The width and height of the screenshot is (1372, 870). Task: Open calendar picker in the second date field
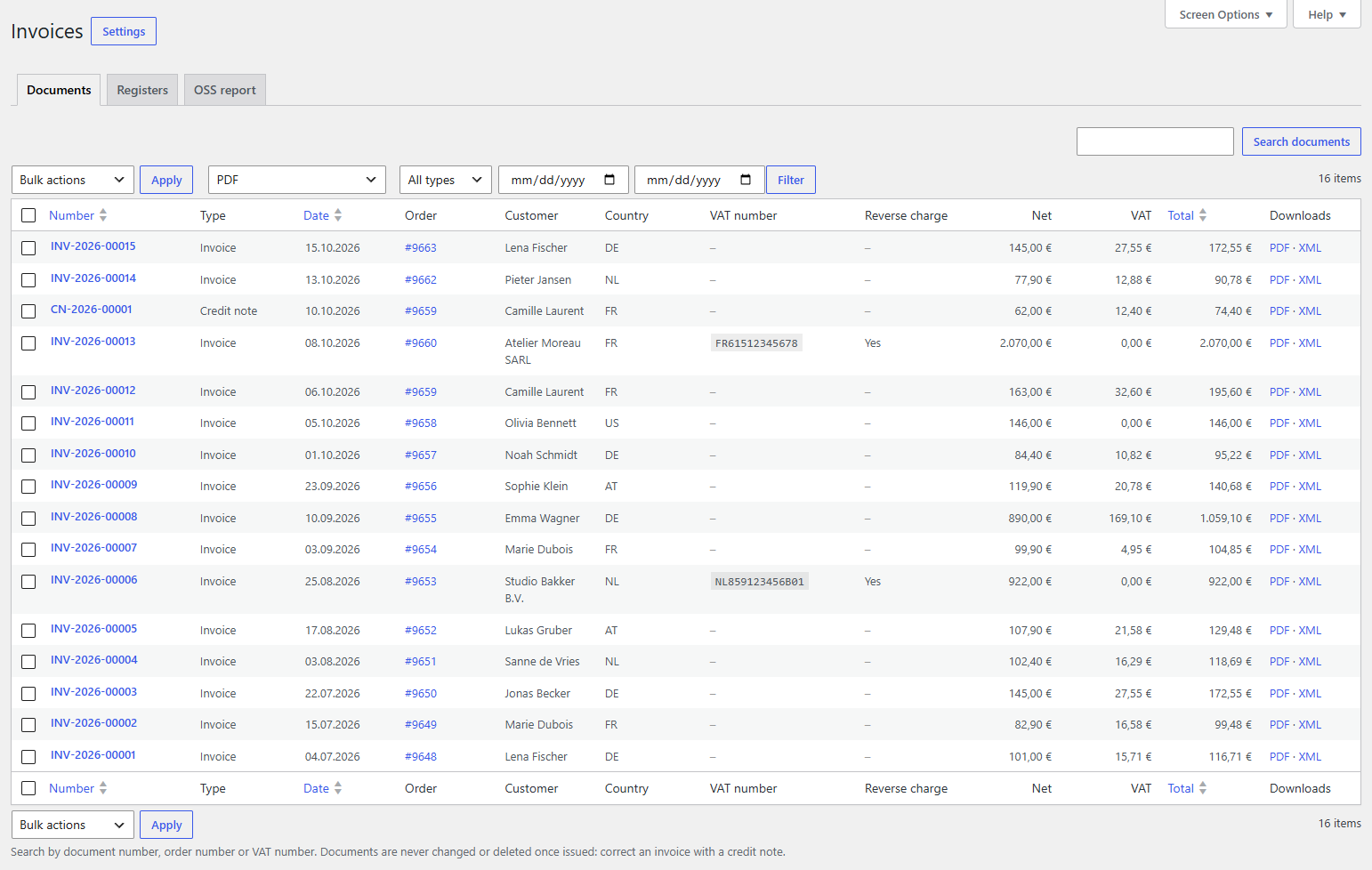point(746,180)
